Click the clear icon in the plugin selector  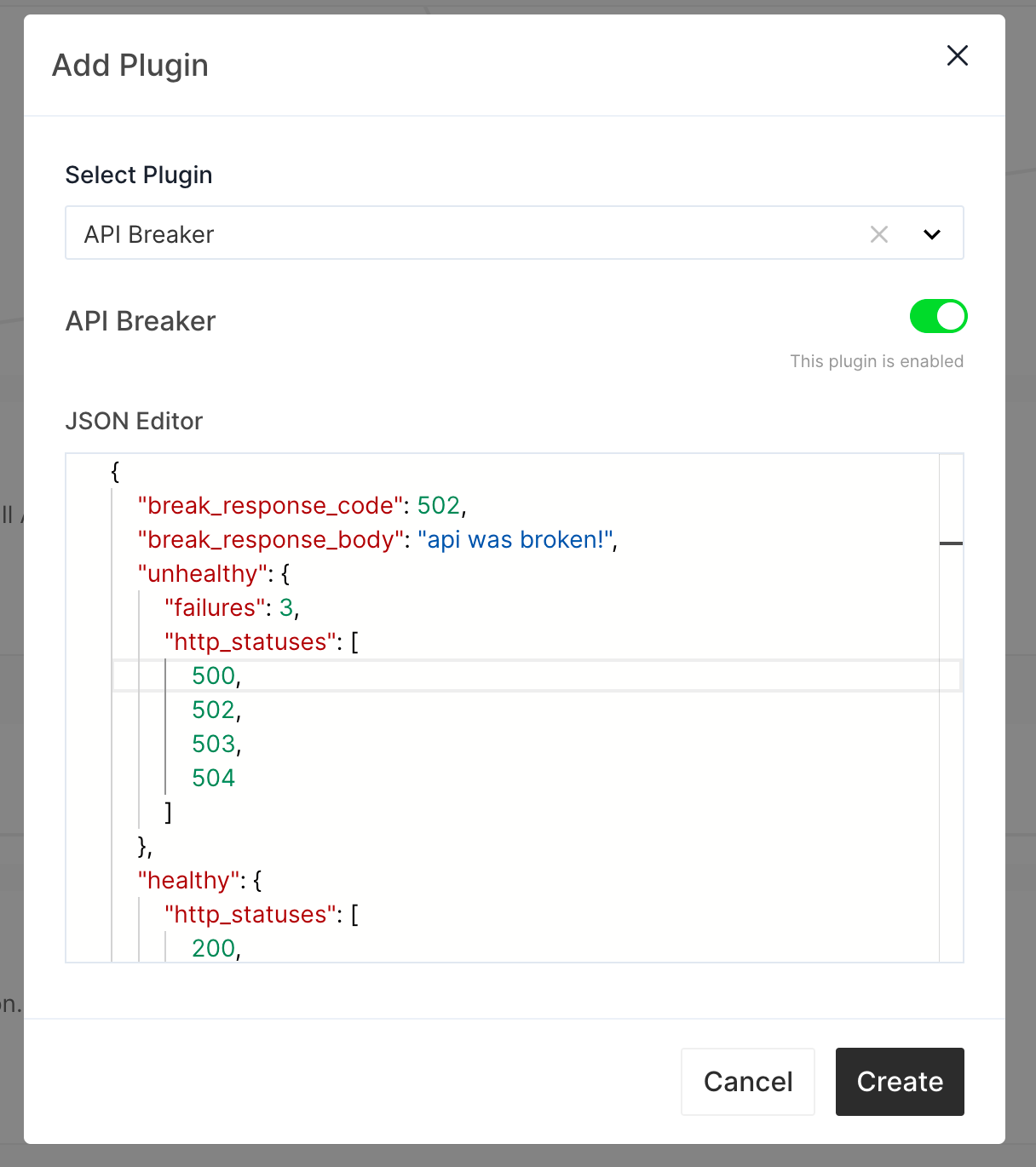click(x=879, y=234)
